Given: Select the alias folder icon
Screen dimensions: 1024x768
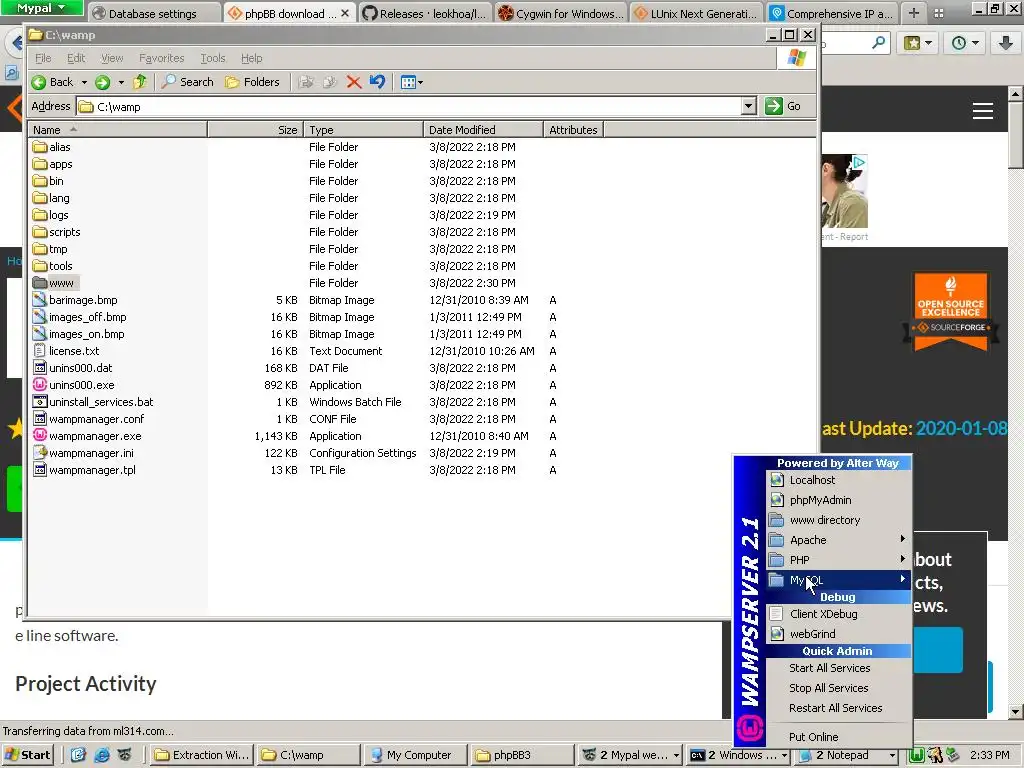Looking at the screenshot, I should coord(40,147).
